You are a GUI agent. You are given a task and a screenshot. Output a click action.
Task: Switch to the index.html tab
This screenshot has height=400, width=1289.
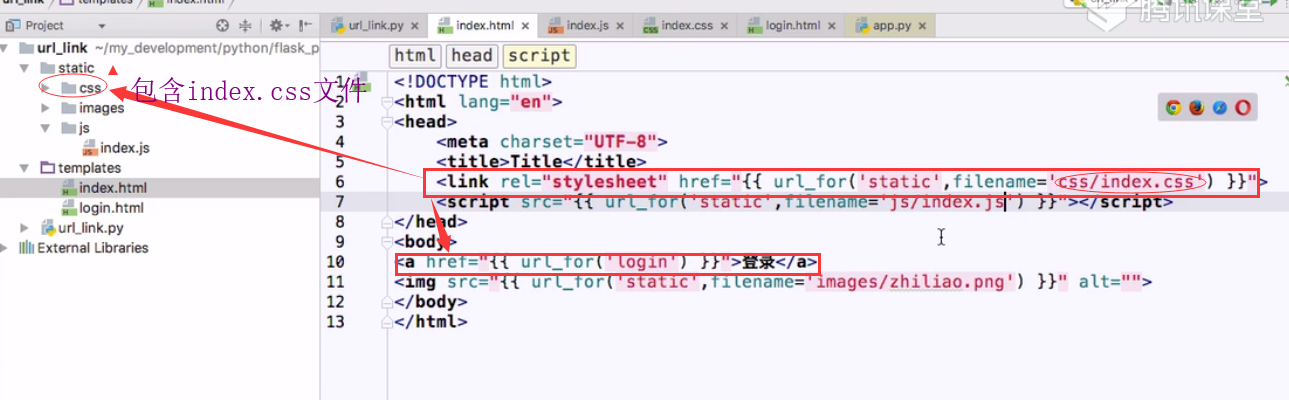pyautogui.click(x=481, y=26)
